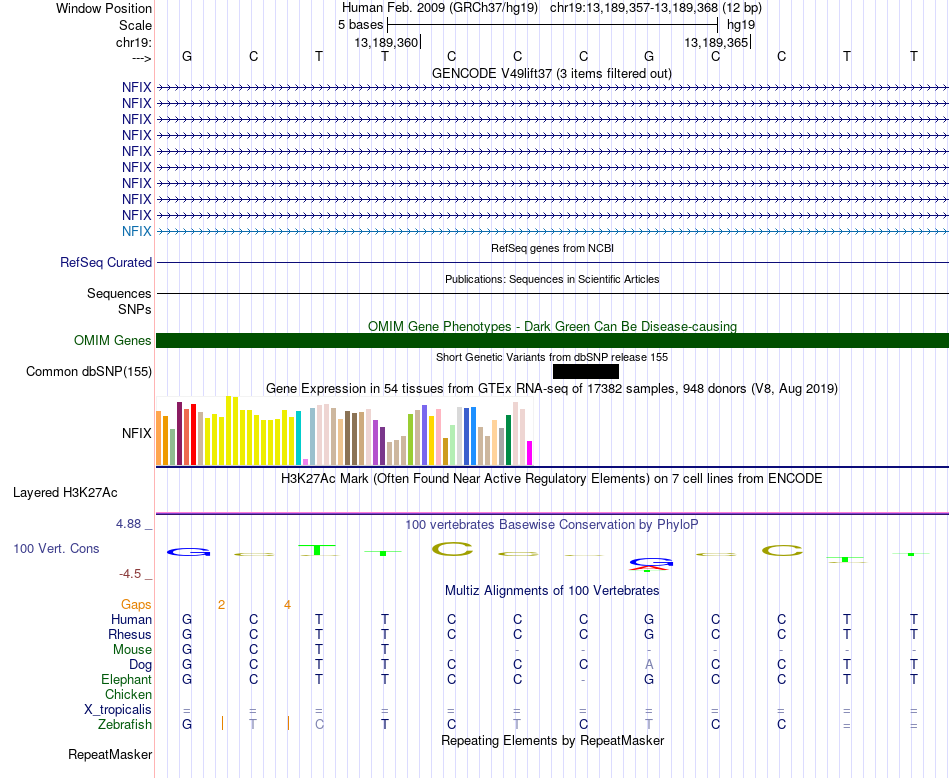The width and height of the screenshot is (950, 778).
Task: Click the H3K27Ac Mark ENCODE title
Action: (552, 479)
